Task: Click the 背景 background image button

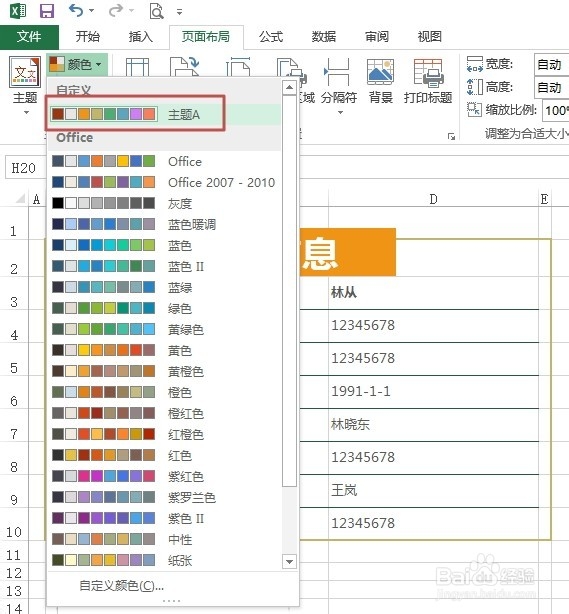Action: coord(381,81)
